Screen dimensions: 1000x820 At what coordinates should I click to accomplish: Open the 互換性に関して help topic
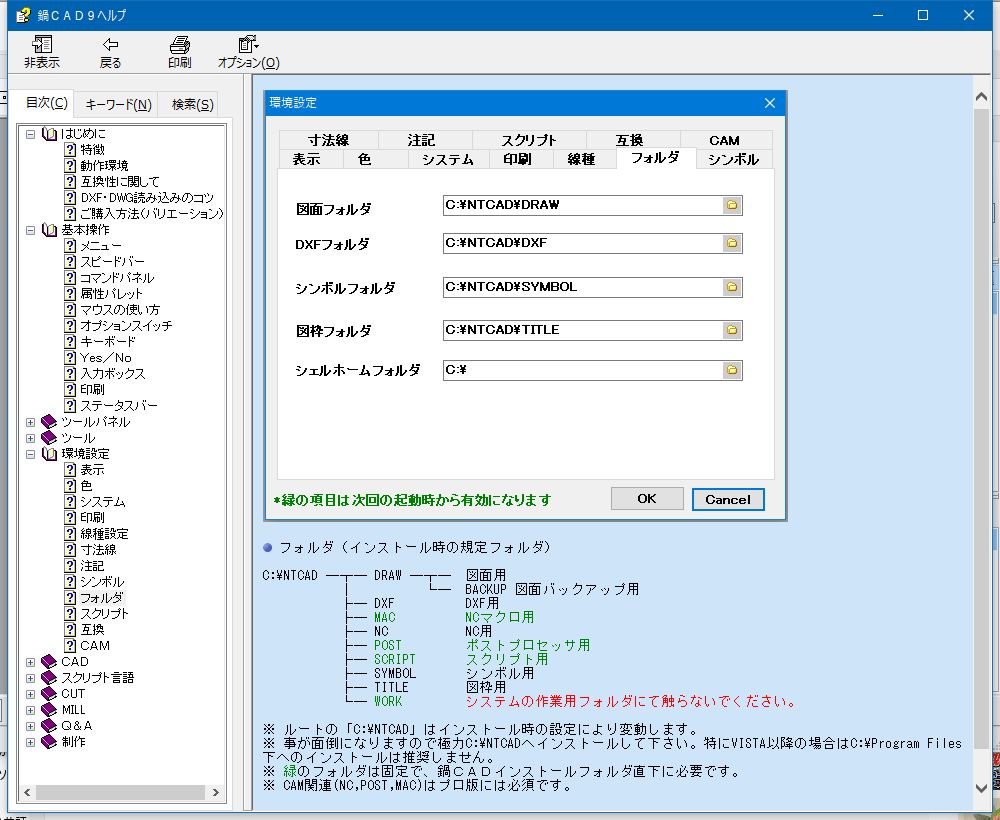coord(120,182)
